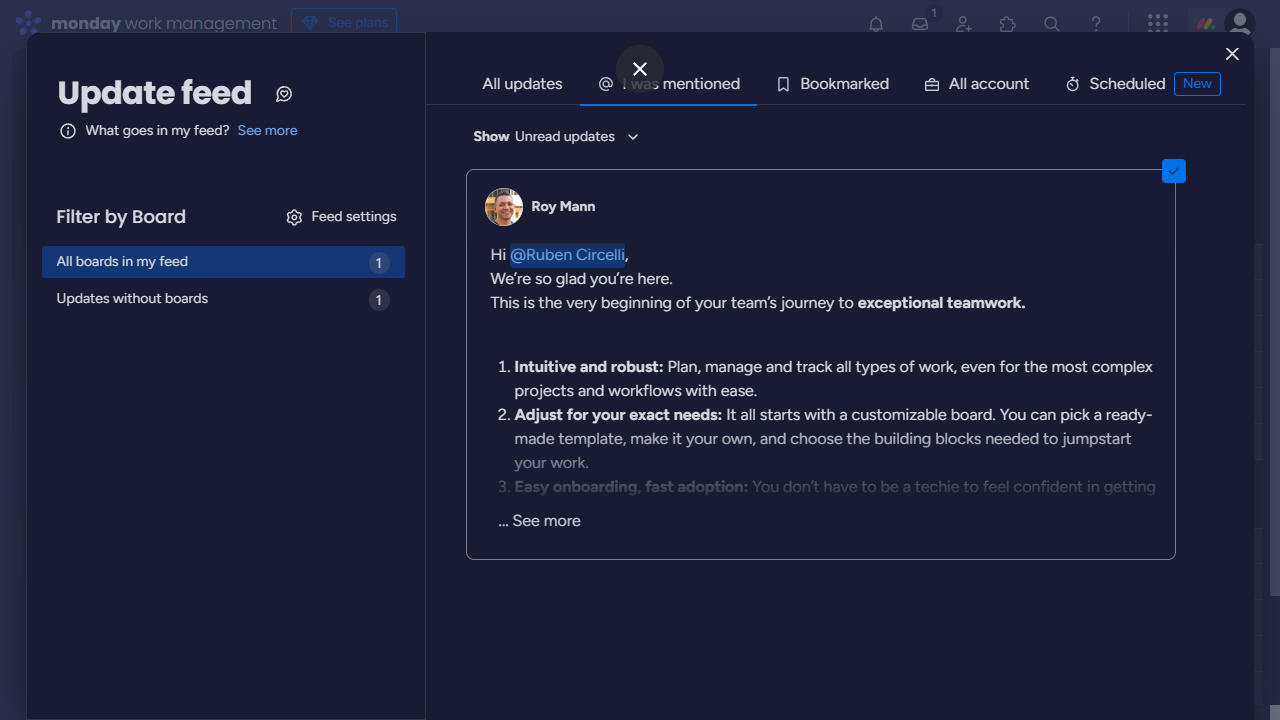Click the invite members icon
This screenshot has height=720, width=1280.
click(x=964, y=24)
